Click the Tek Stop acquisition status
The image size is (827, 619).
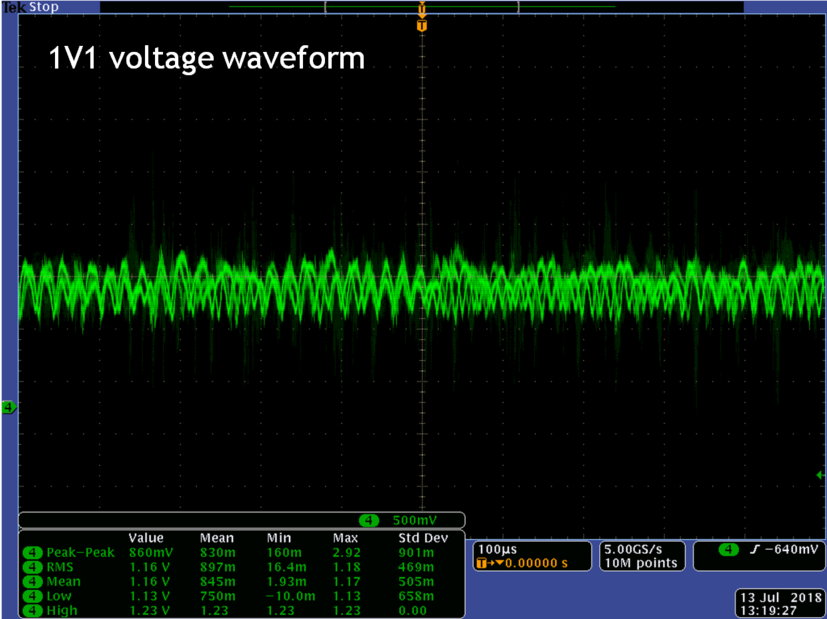pos(31,7)
